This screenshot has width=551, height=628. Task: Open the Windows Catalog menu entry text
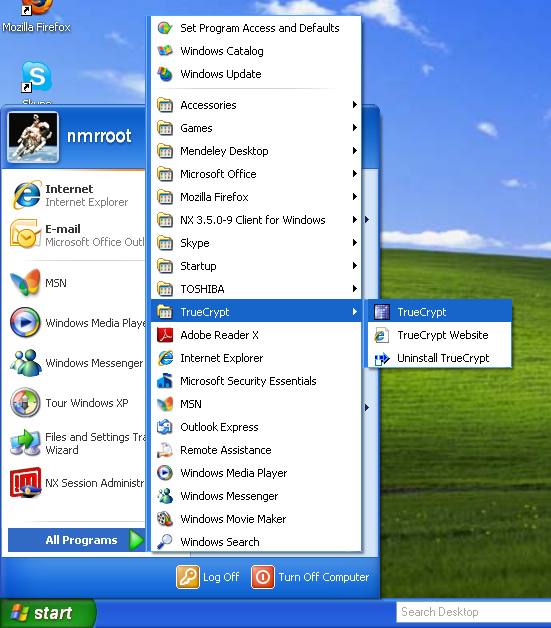222,51
